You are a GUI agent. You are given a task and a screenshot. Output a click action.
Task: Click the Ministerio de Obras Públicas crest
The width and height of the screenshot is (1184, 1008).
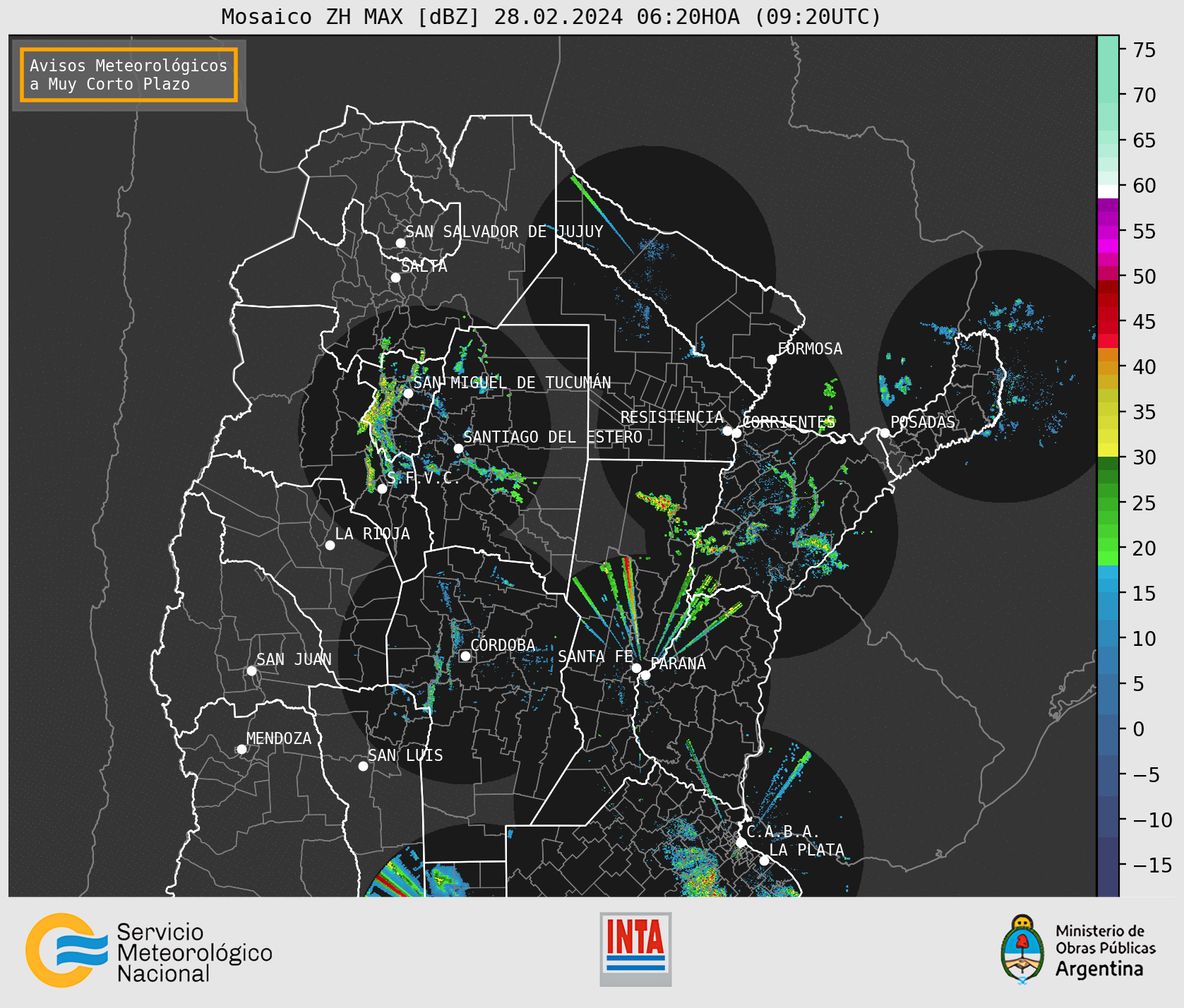[1022, 949]
